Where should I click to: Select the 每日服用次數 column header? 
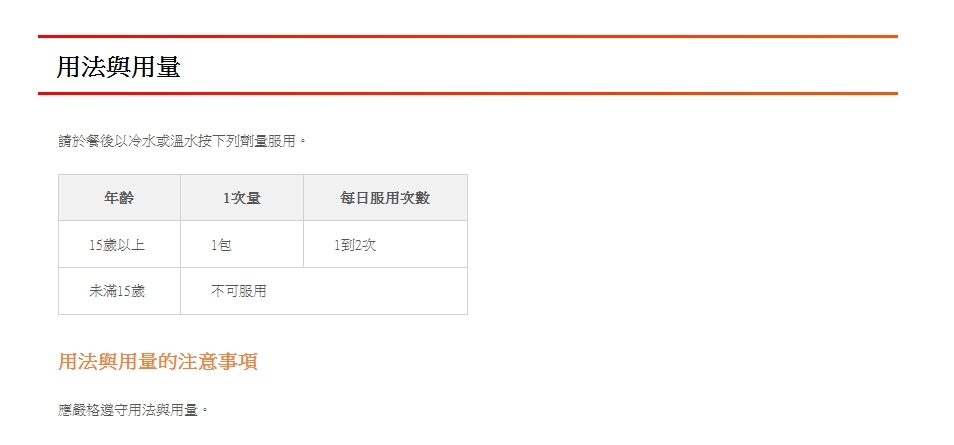[x=384, y=198]
